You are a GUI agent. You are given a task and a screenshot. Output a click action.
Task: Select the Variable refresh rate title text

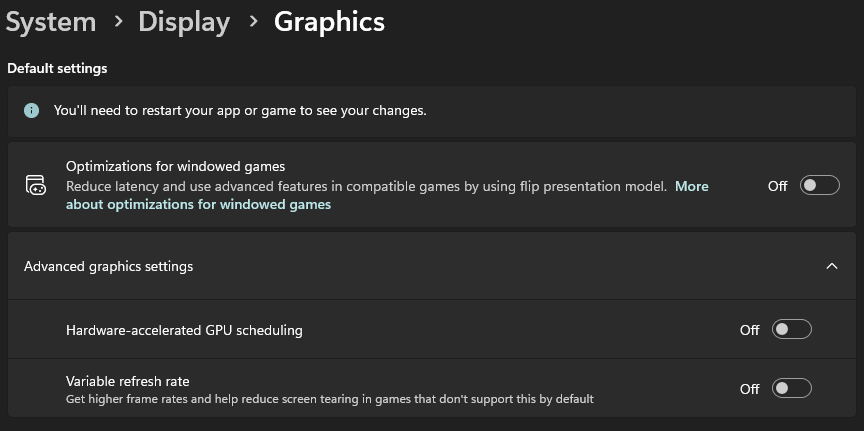pos(127,381)
